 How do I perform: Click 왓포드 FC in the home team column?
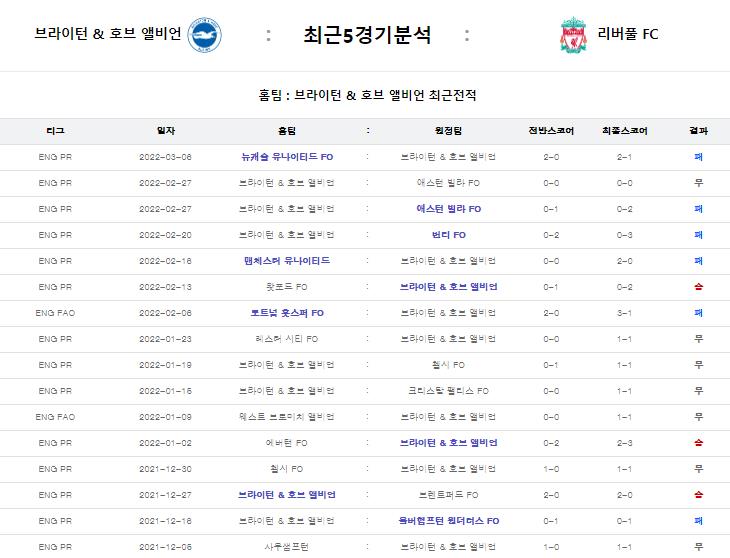tap(286, 287)
